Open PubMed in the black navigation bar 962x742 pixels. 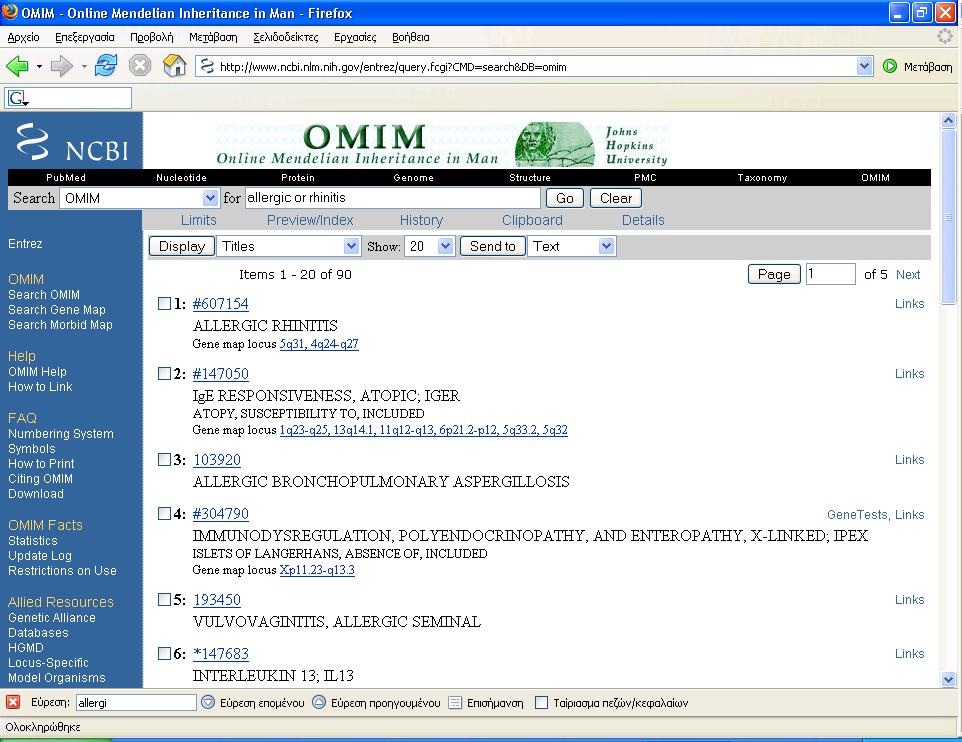pos(66,178)
